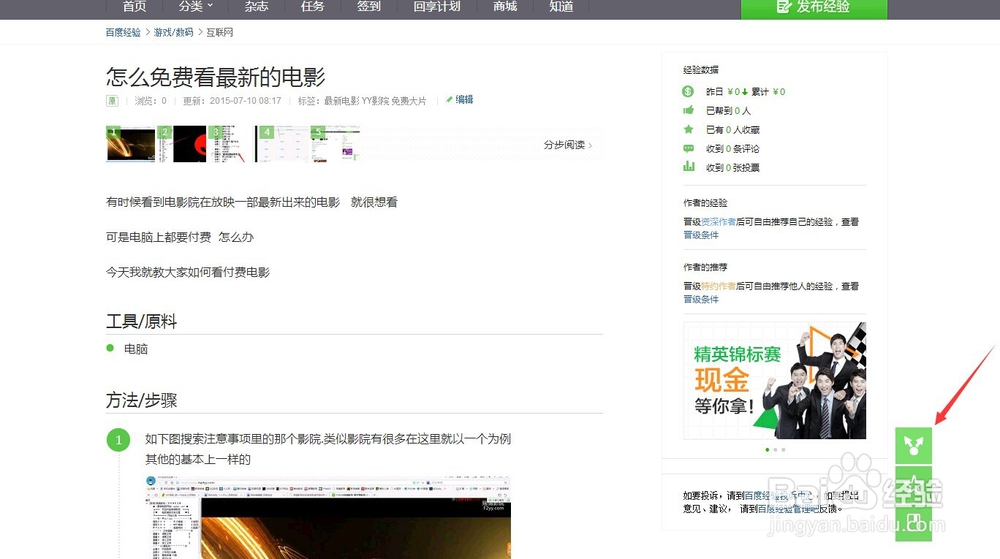1000x559 pixels.
Task: Open step 4 thumbnail image
Action: tap(281, 144)
